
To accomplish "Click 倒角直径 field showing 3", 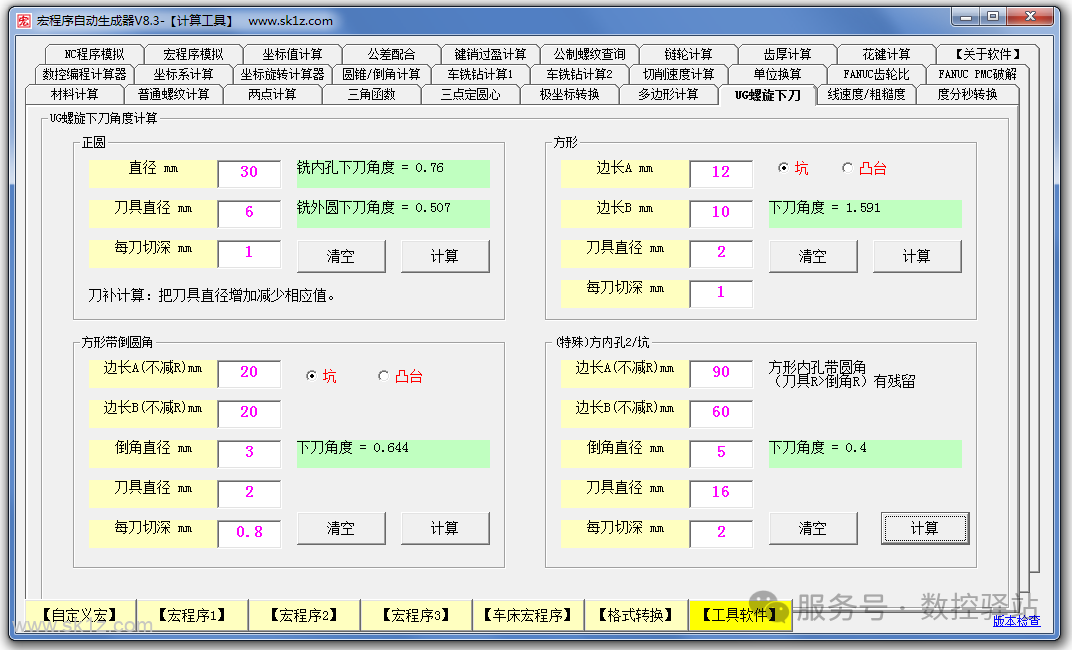I will pos(249,454).
